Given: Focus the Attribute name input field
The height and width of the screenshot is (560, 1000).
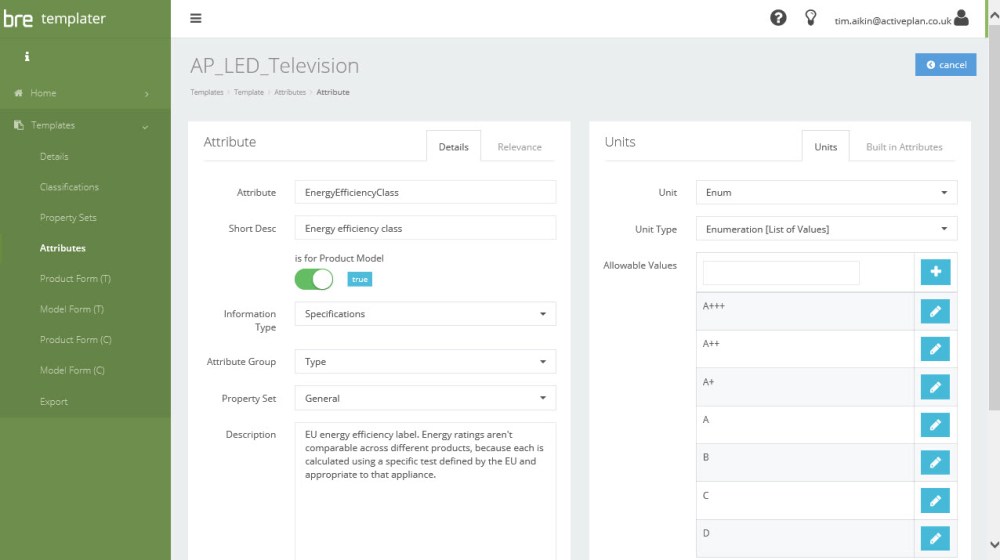Looking at the screenshot, I should pos(425,193).
